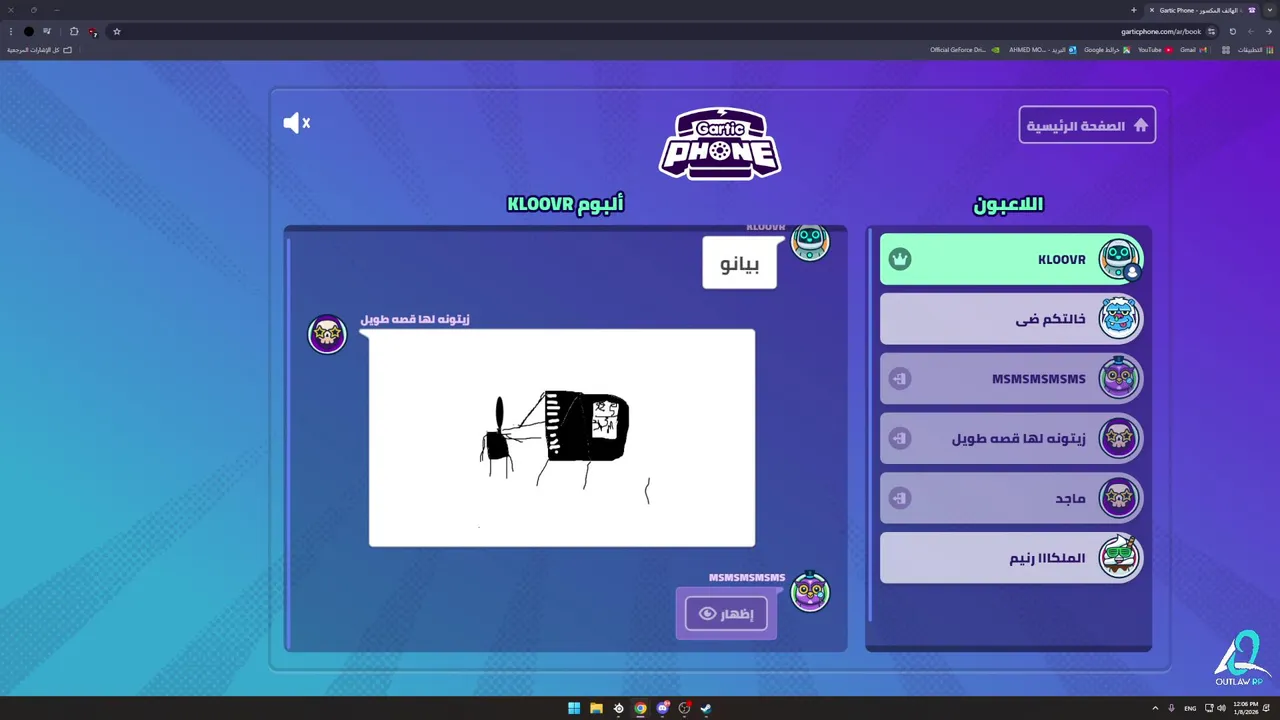Click the Gartic Phone logo

coord(720,143)
